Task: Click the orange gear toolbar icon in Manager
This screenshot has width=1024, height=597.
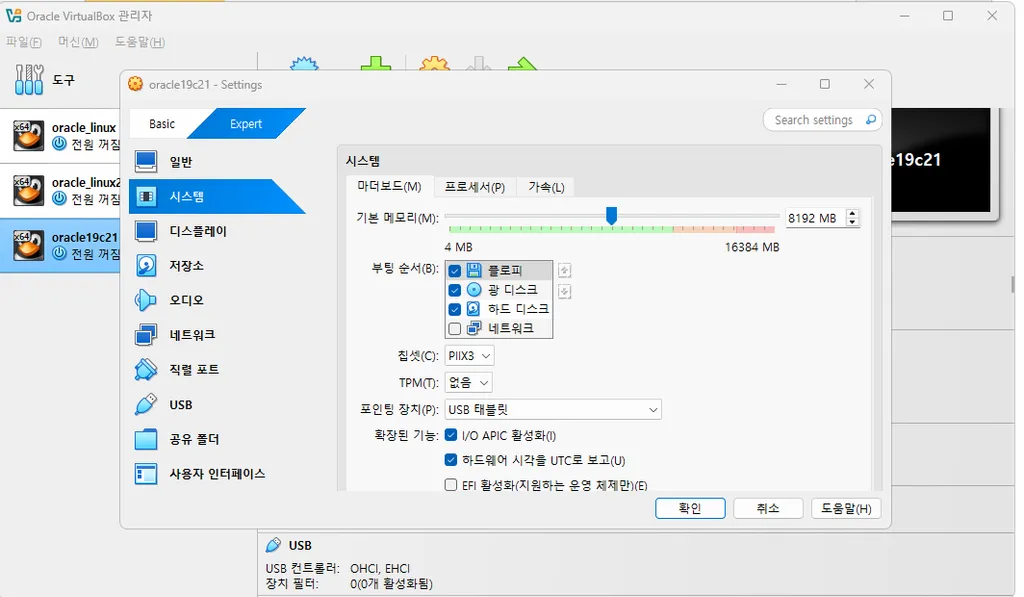Action: coord(435,63)
